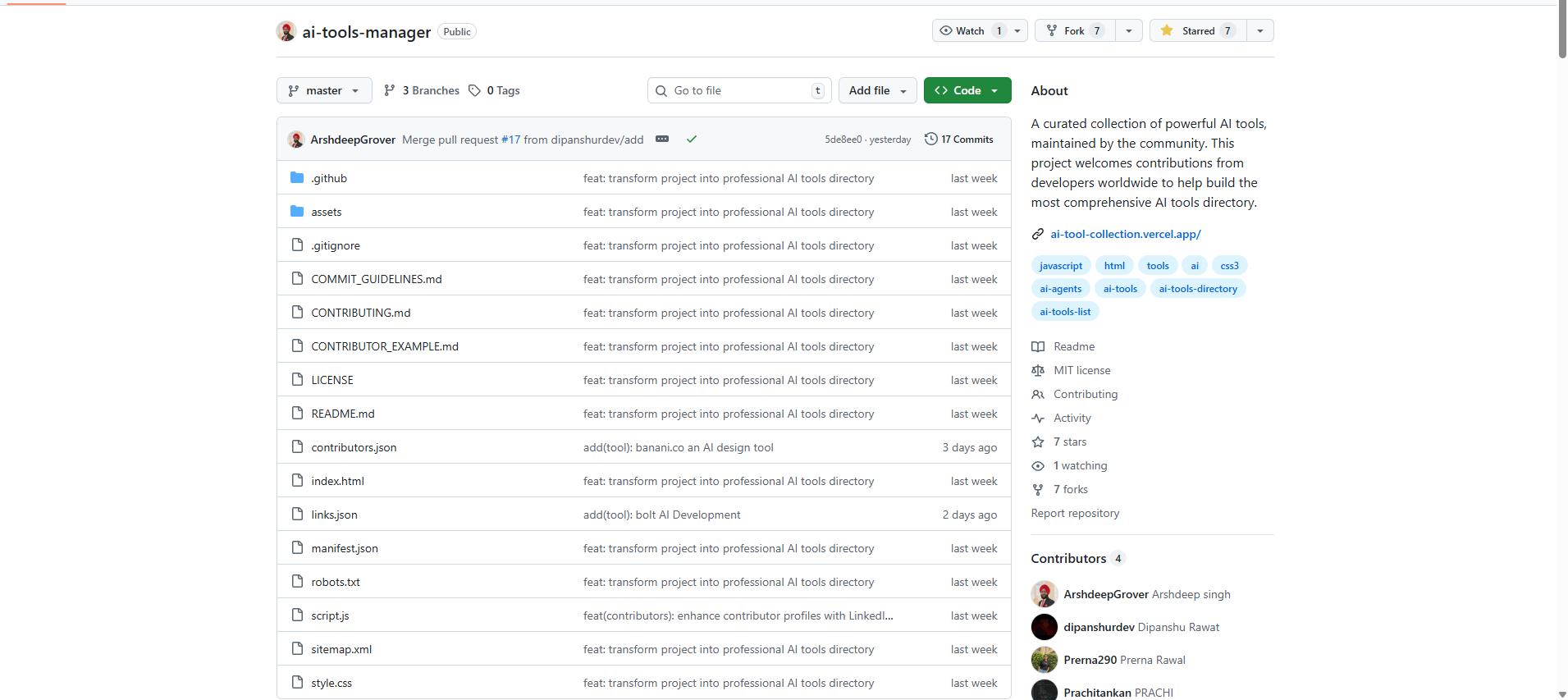Open the ArshdeepGrover contributor profile
1568x700 pixels.
point(1106,594)
